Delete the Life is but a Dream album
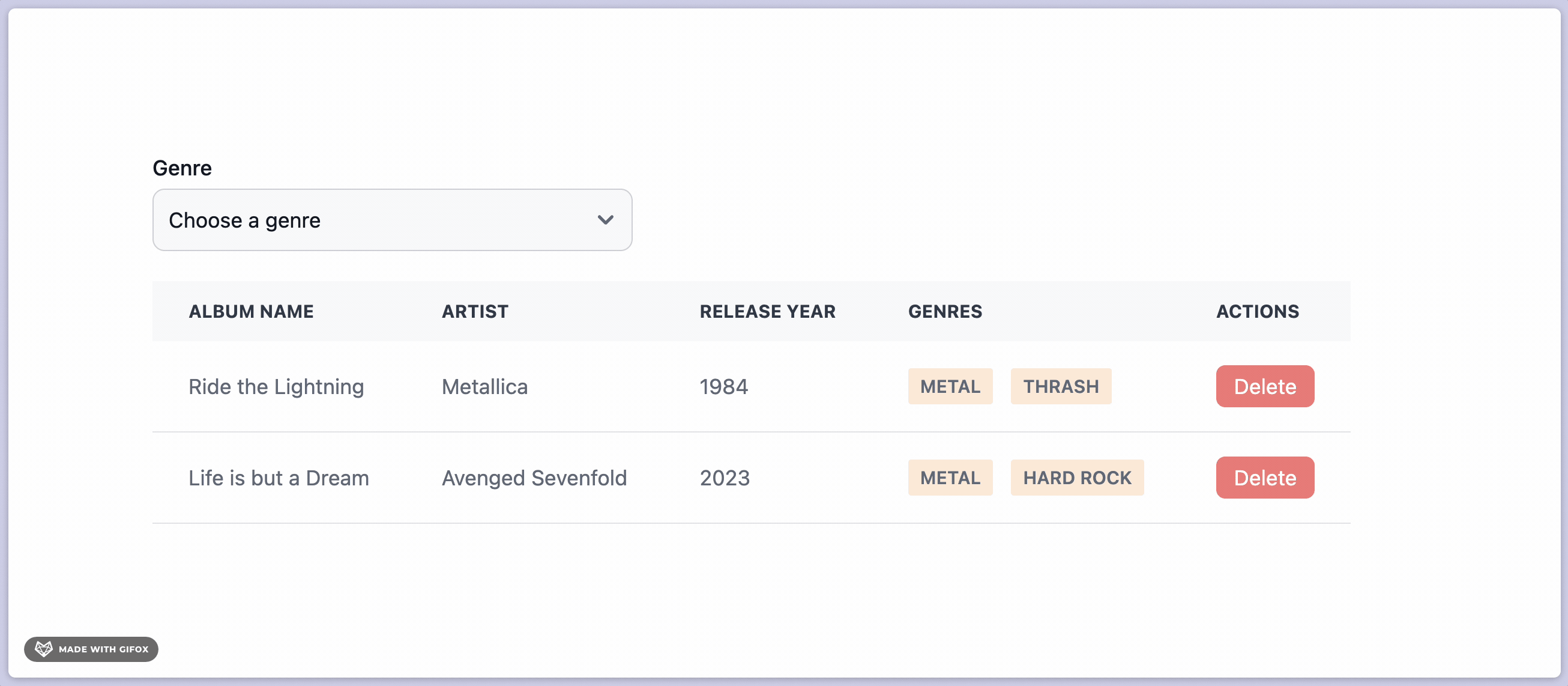 [1264, 478]
